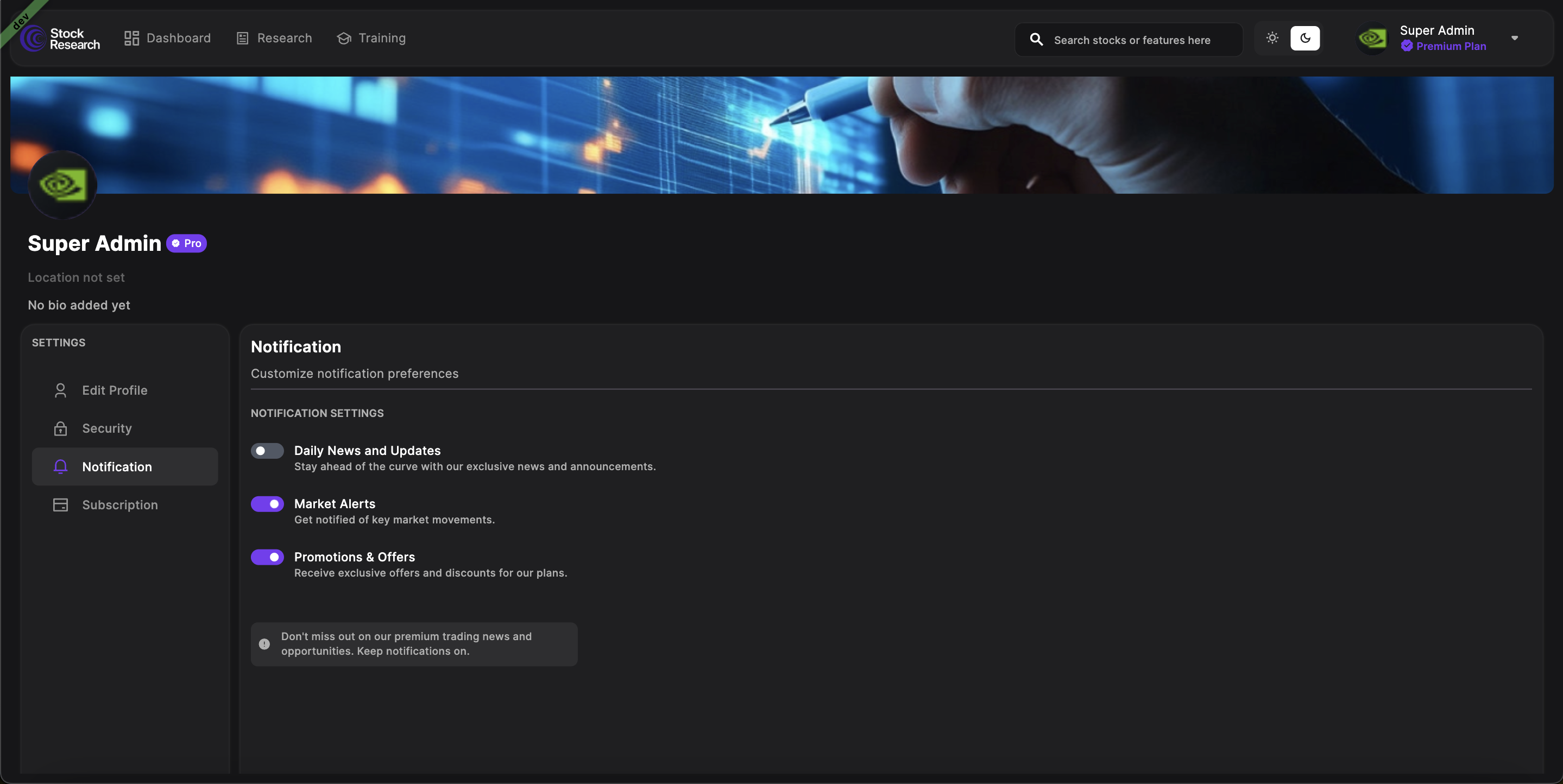This screenshot has width=1563, height=784.
Task: Click the Dashboard grid icon
Action: pyautogui.click(x=131, y=38)
